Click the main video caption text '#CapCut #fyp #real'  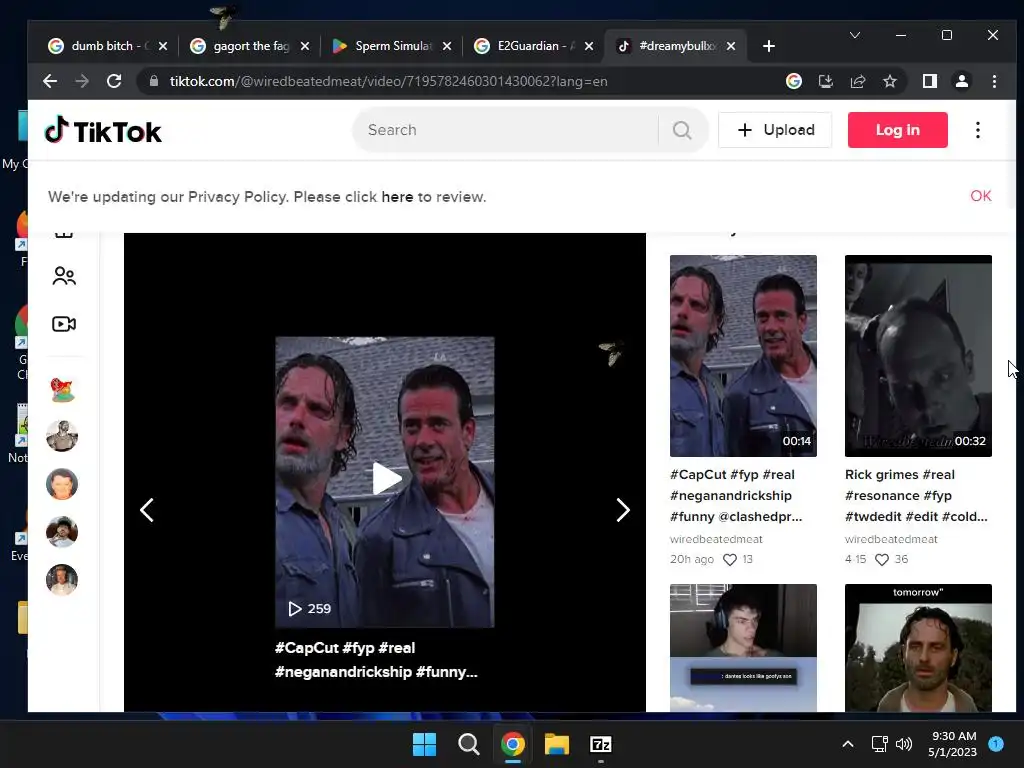point(345,648)
